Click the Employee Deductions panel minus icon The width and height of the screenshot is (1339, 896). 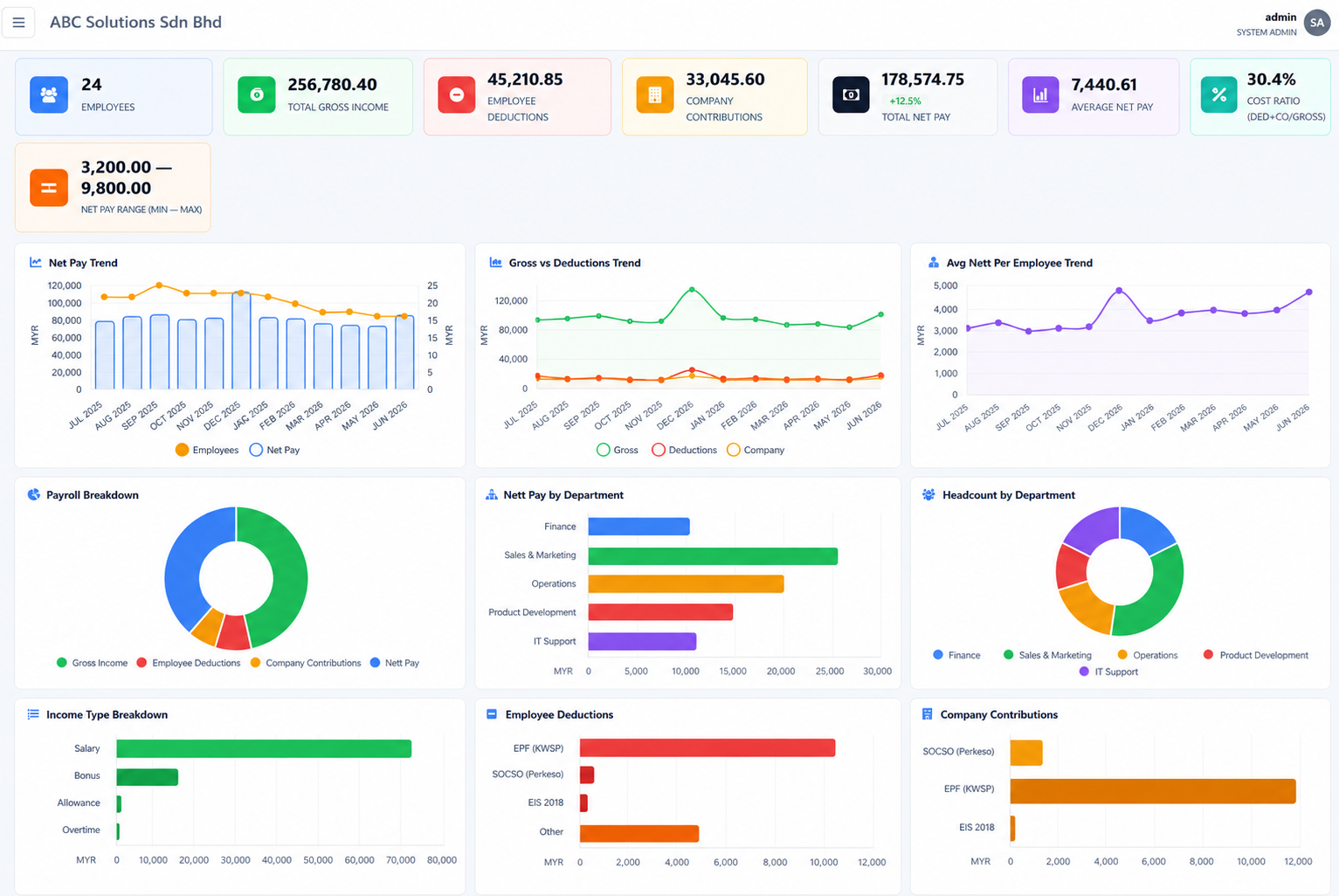click(492, 713)
